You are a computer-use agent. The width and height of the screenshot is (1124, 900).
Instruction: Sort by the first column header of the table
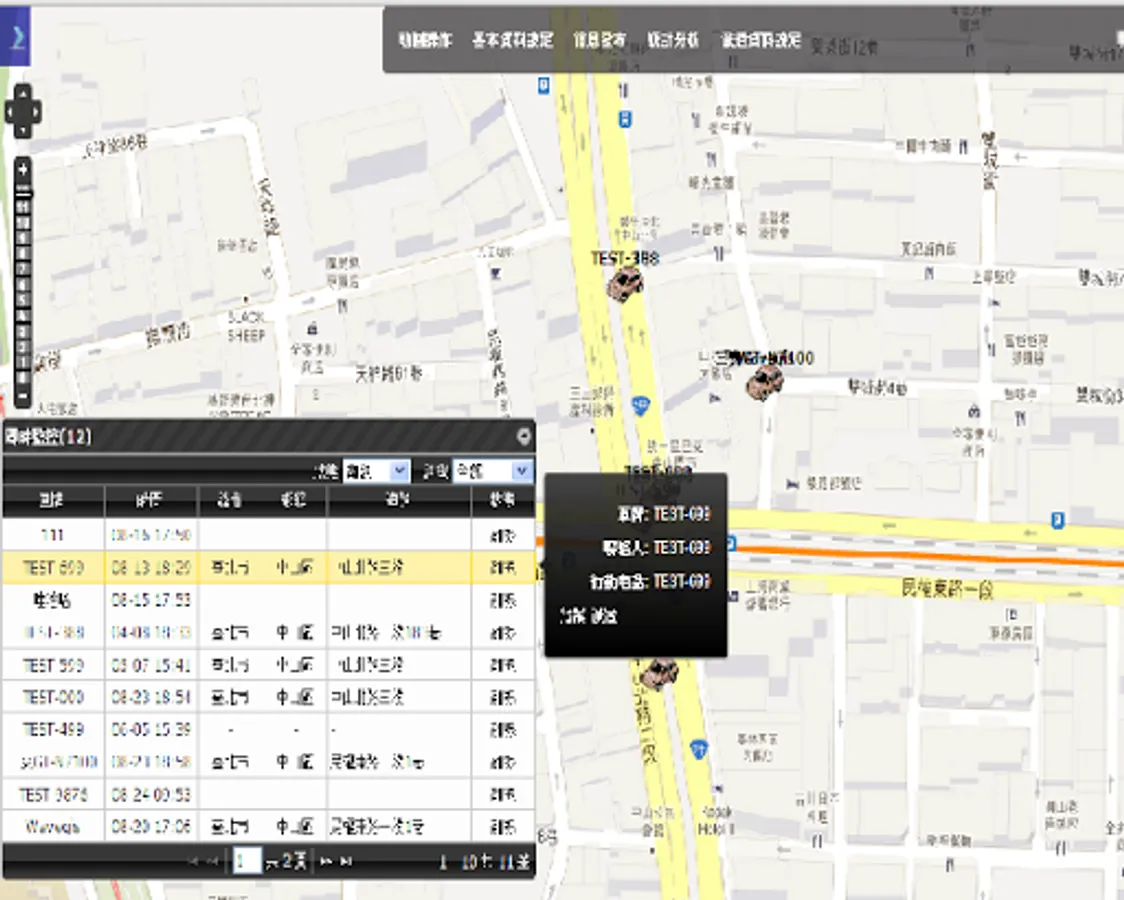(52, 501)
